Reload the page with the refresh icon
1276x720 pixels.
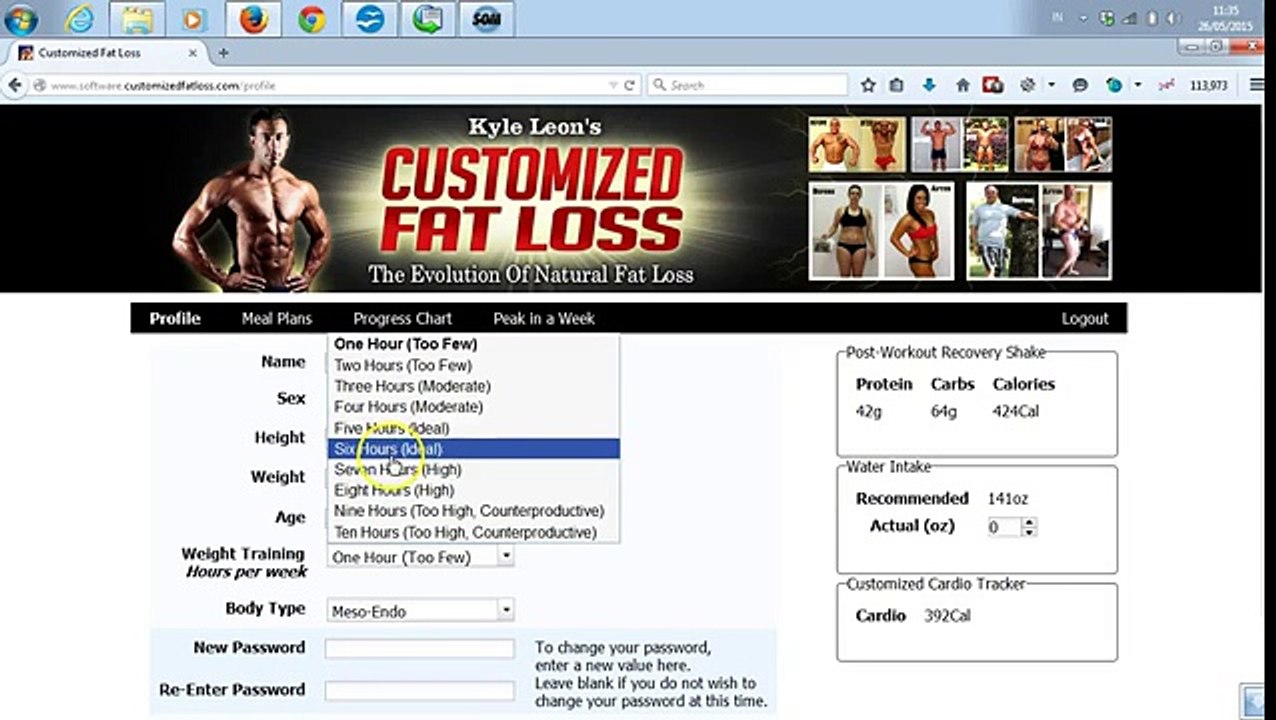tap(630, 86)
